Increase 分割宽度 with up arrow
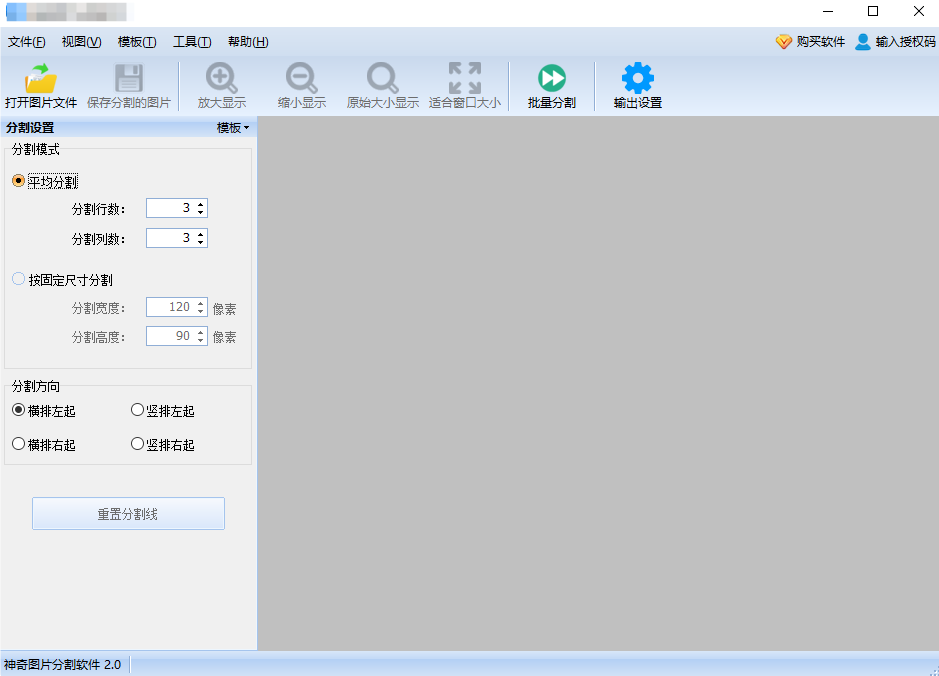This screenshot has width=939, height=676. point(201,303)
